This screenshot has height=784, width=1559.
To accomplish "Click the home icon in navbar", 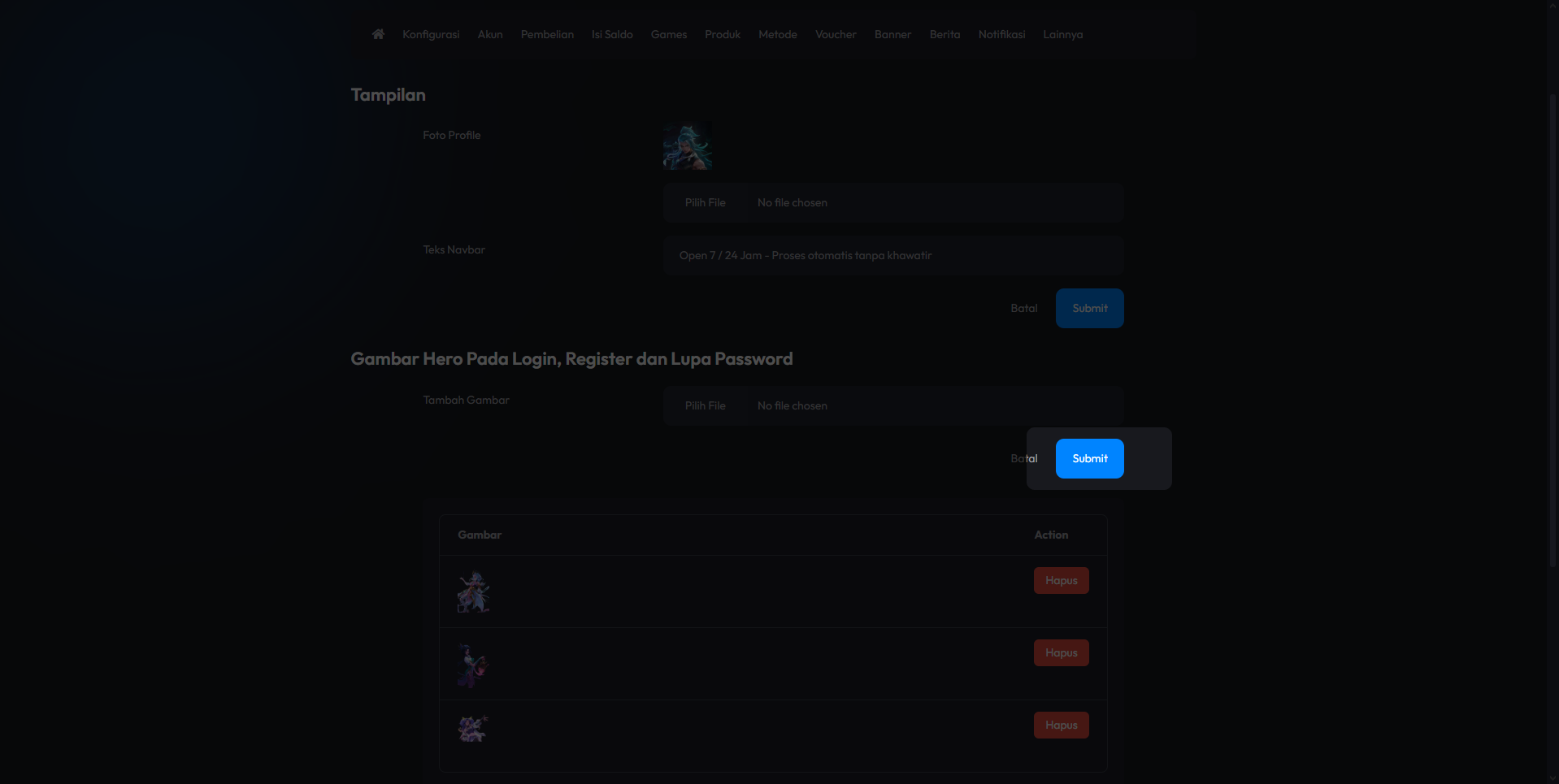I will coord(378,34).
